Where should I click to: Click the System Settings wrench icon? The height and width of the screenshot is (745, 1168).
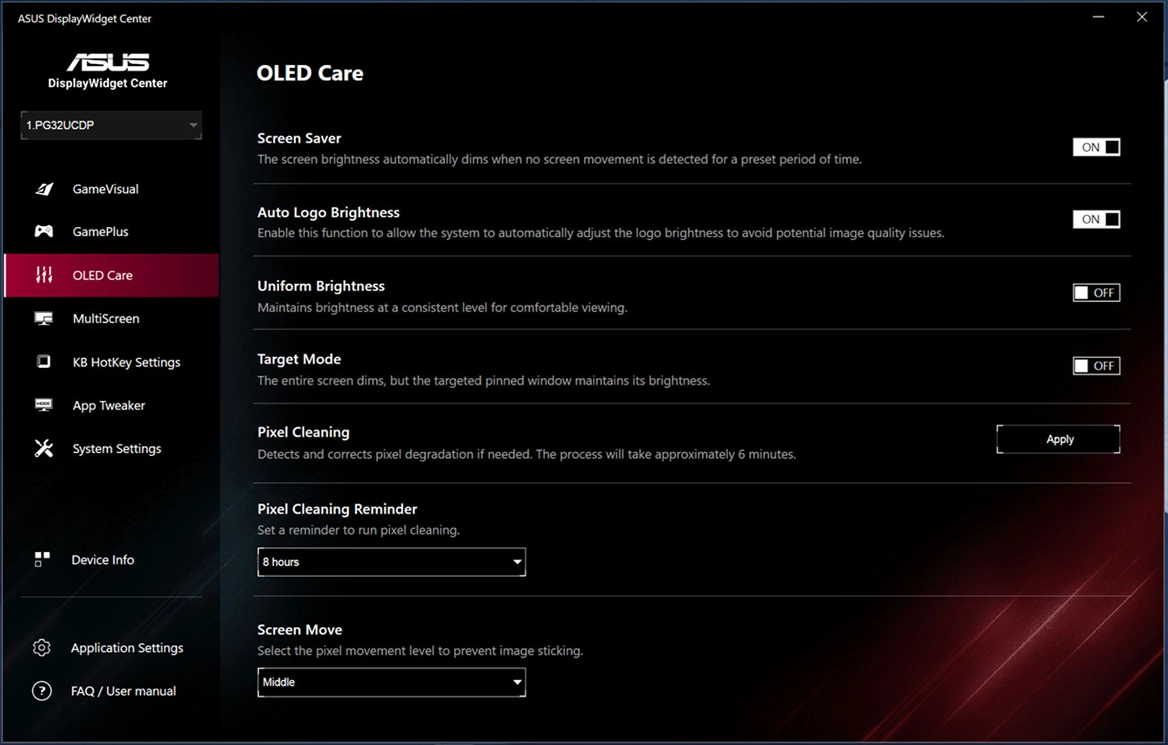(x=44, y=449)
